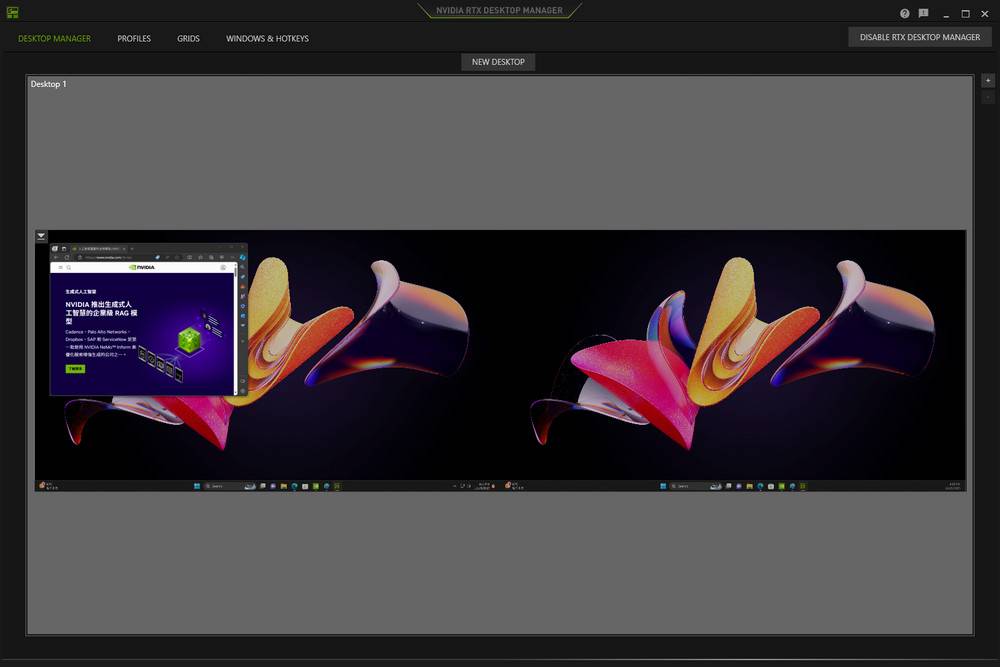The width and height of the screenshot is (1000, 667).
Task: Click the green 了解詳情 link in the browser preview
Action: (x=76, y=369)
